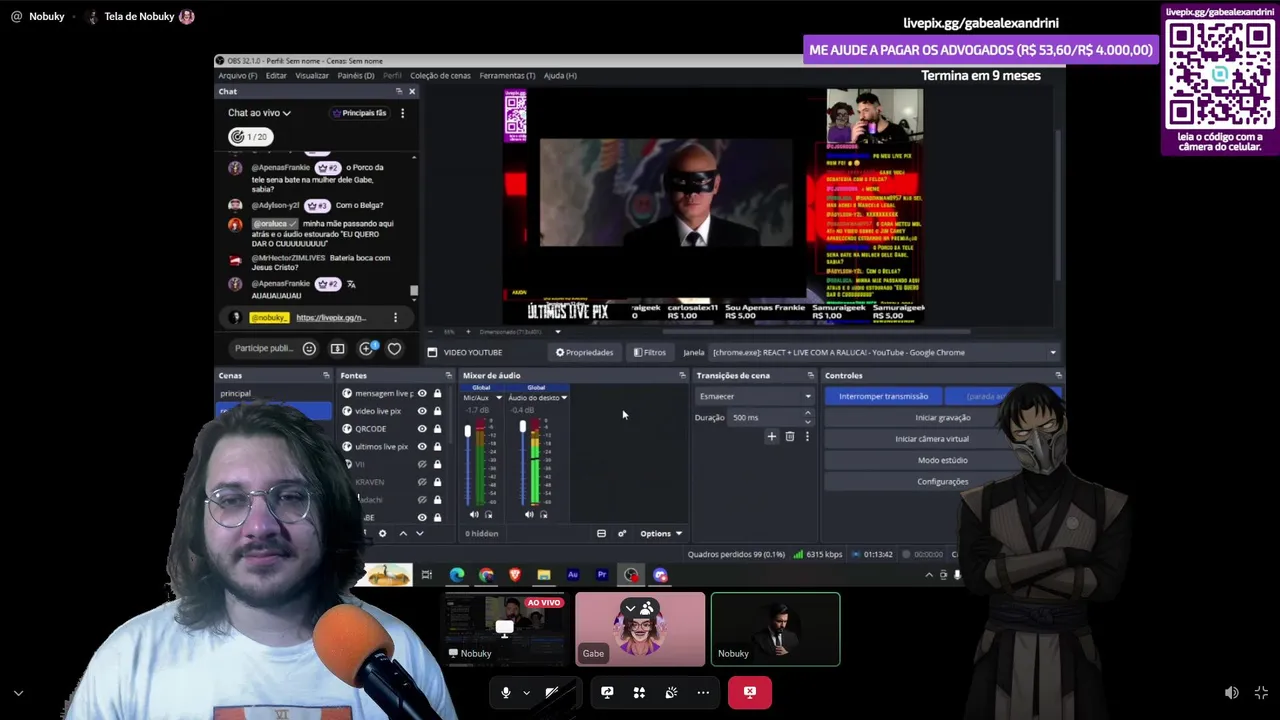Image resolution: width=1280 pixels, height=720 pixels.
Task: Open the Áudio do desktop channel dropdown
Action: [564, 398]
